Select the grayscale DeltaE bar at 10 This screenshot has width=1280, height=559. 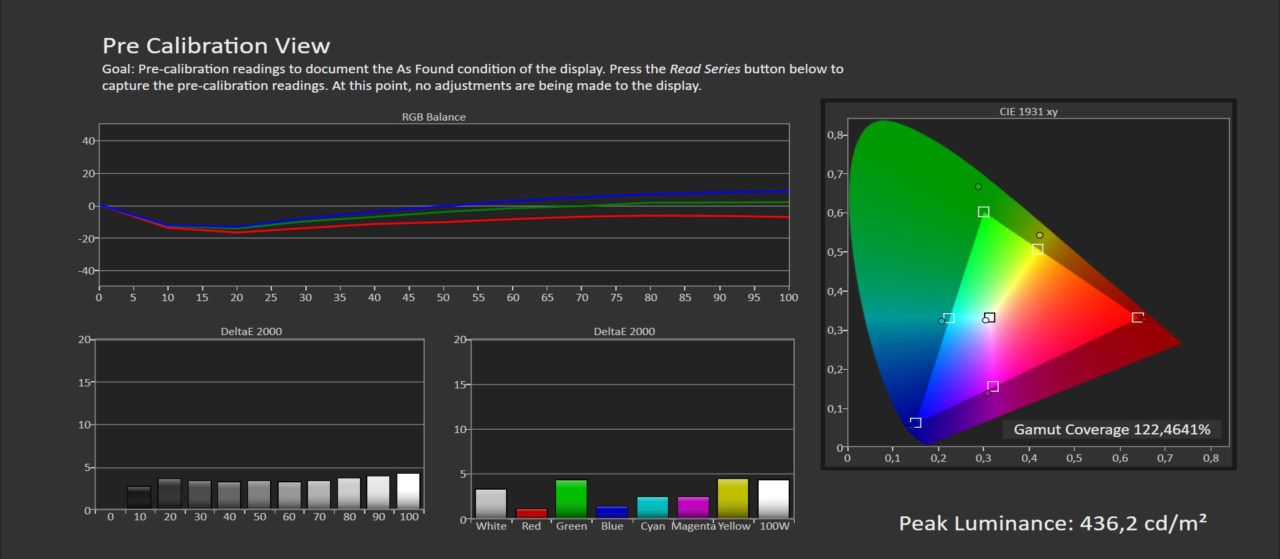(x=139, y=498)
